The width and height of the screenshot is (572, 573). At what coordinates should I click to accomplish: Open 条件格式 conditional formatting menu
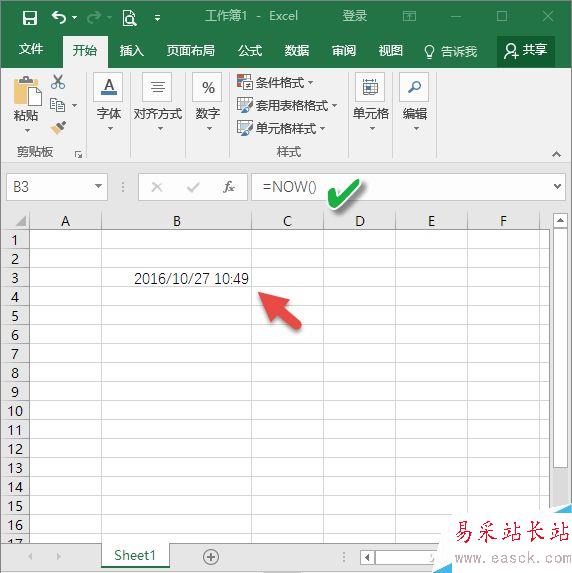coord(275,83)
